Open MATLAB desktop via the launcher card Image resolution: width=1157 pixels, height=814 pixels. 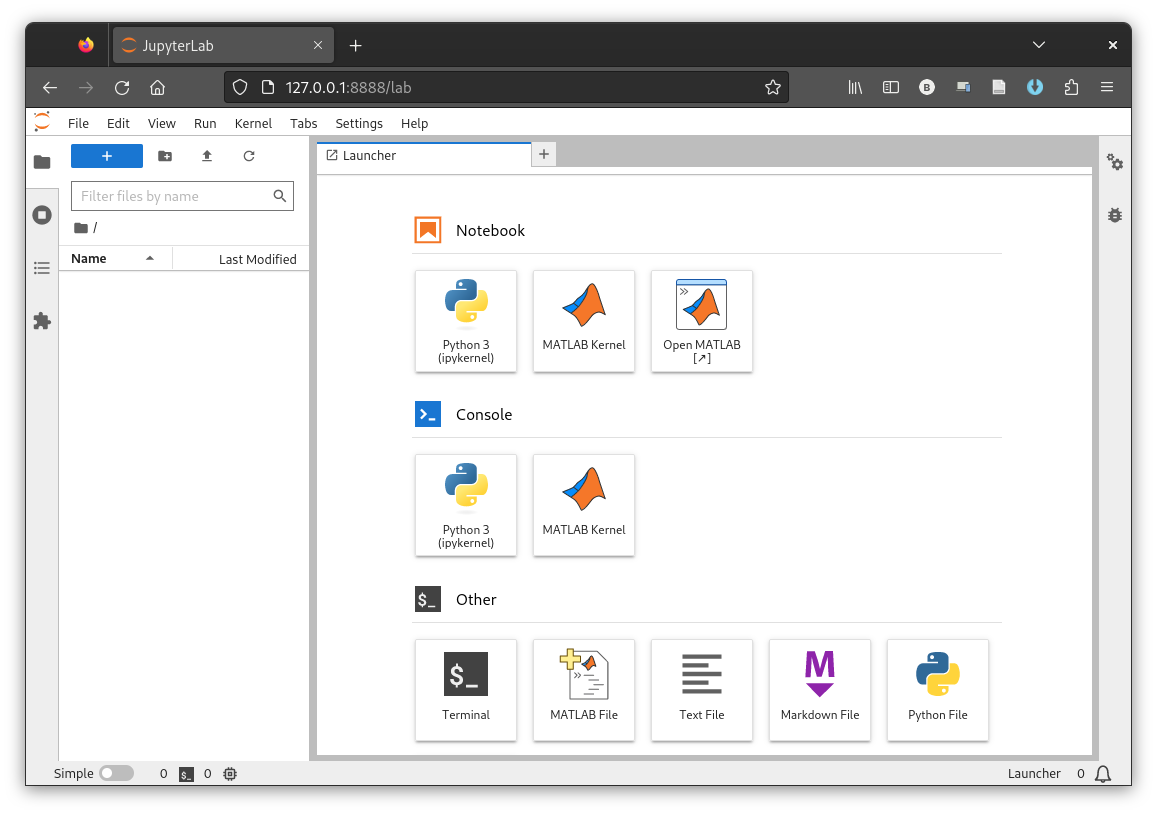pos(701,321)
